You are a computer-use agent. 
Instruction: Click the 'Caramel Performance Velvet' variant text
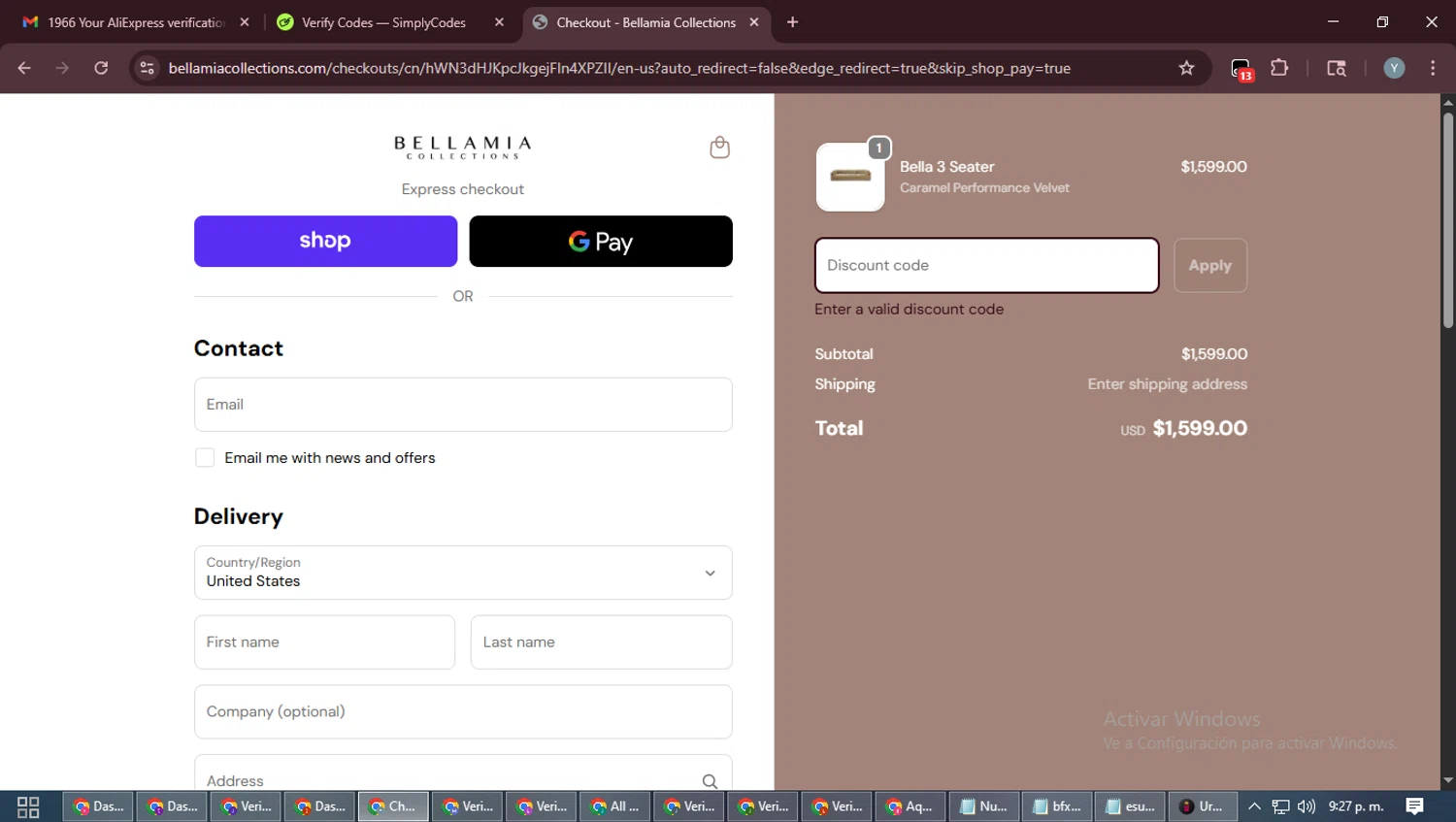click(x=984, y=188)
